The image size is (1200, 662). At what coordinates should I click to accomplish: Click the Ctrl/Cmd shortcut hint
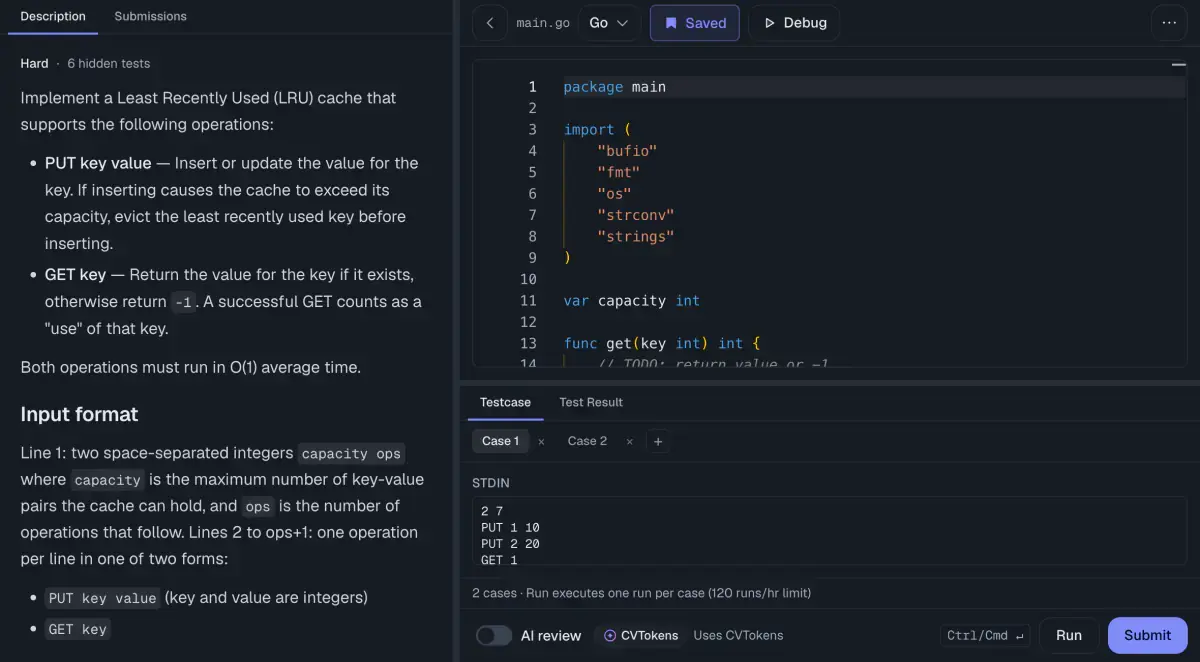(x=985, y=636)
